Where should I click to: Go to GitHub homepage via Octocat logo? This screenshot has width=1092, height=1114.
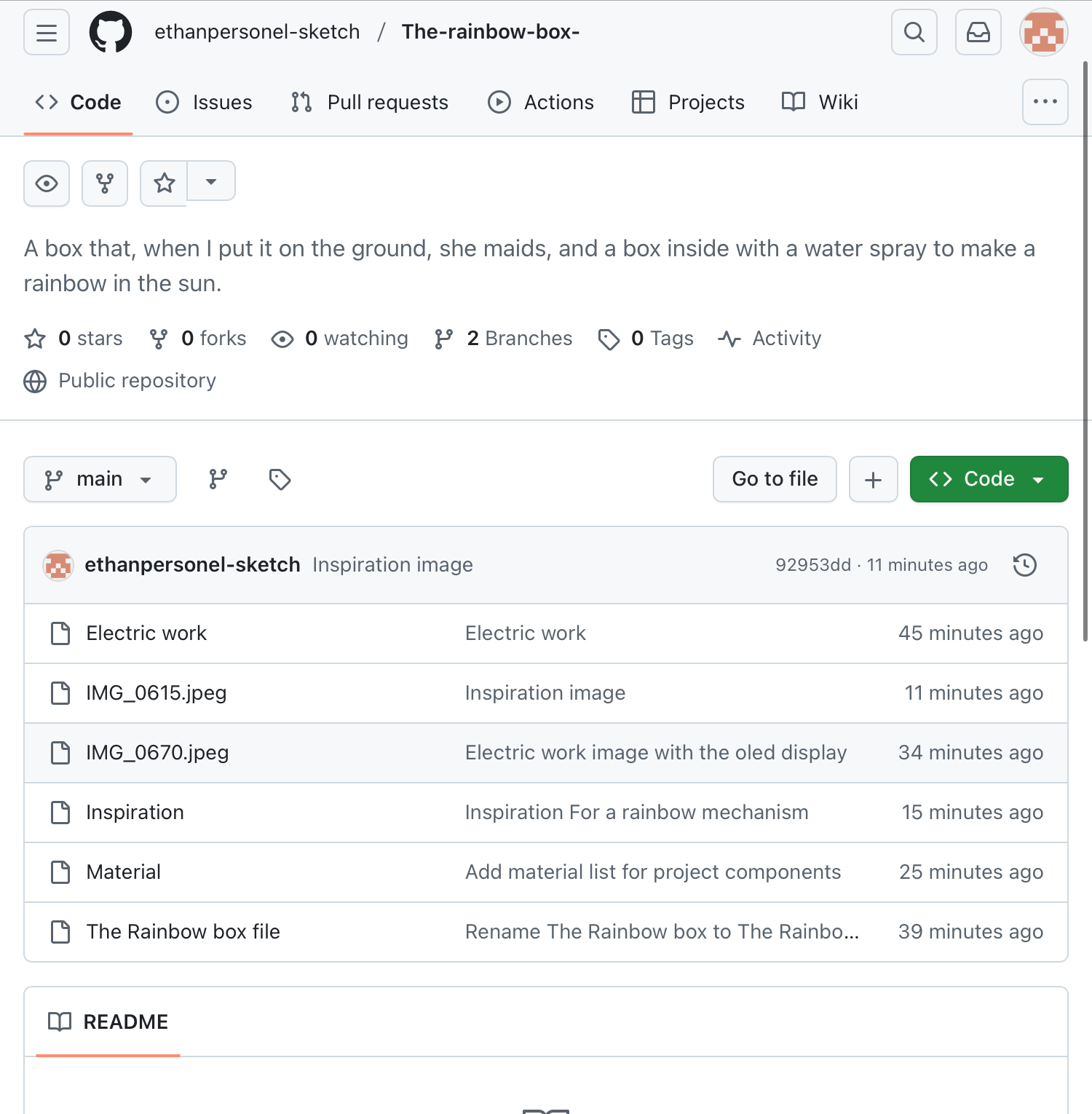coord(111,33)
